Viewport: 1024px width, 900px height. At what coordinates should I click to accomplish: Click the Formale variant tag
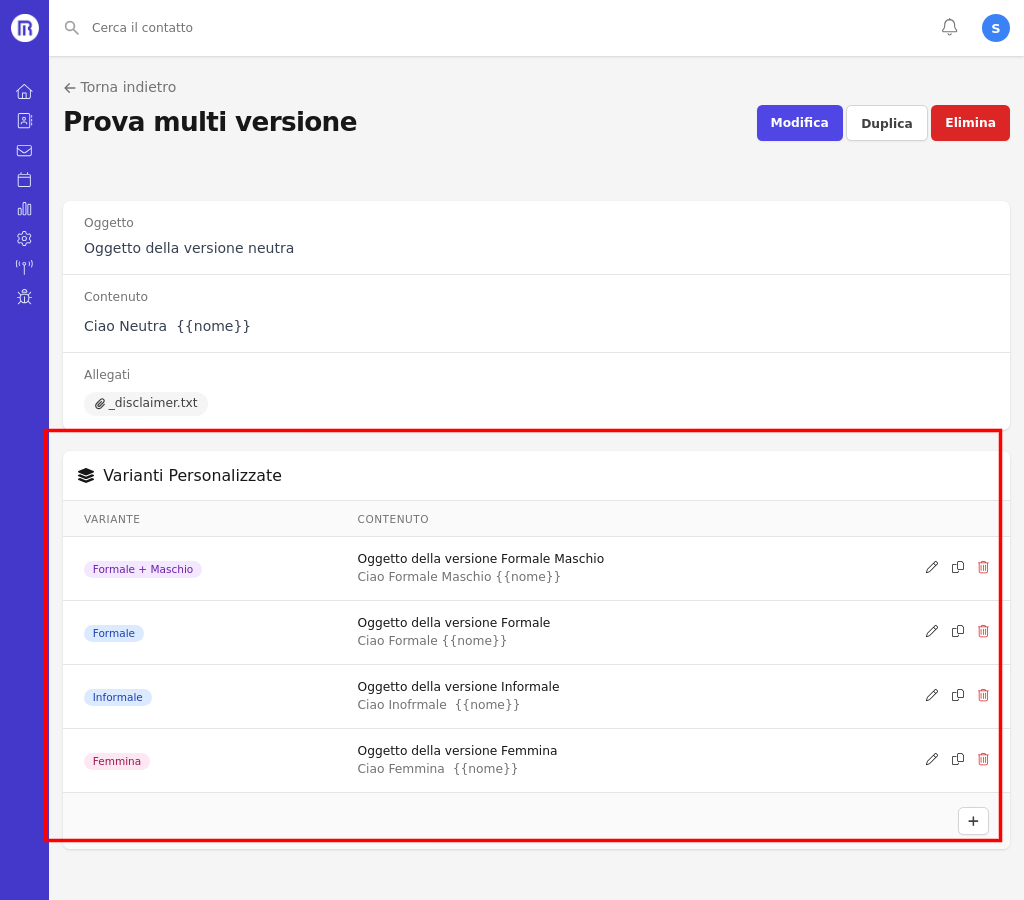point(114,633)
